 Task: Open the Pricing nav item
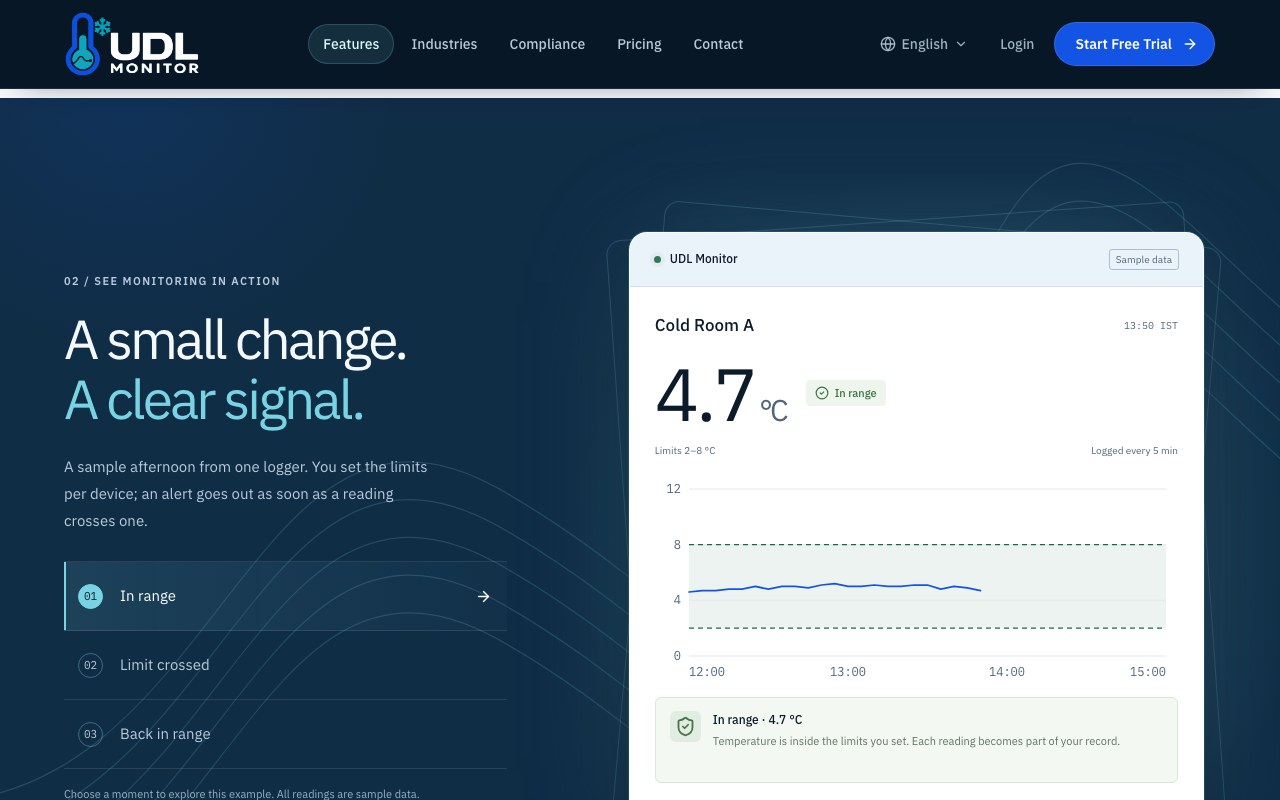click(639, 44)
